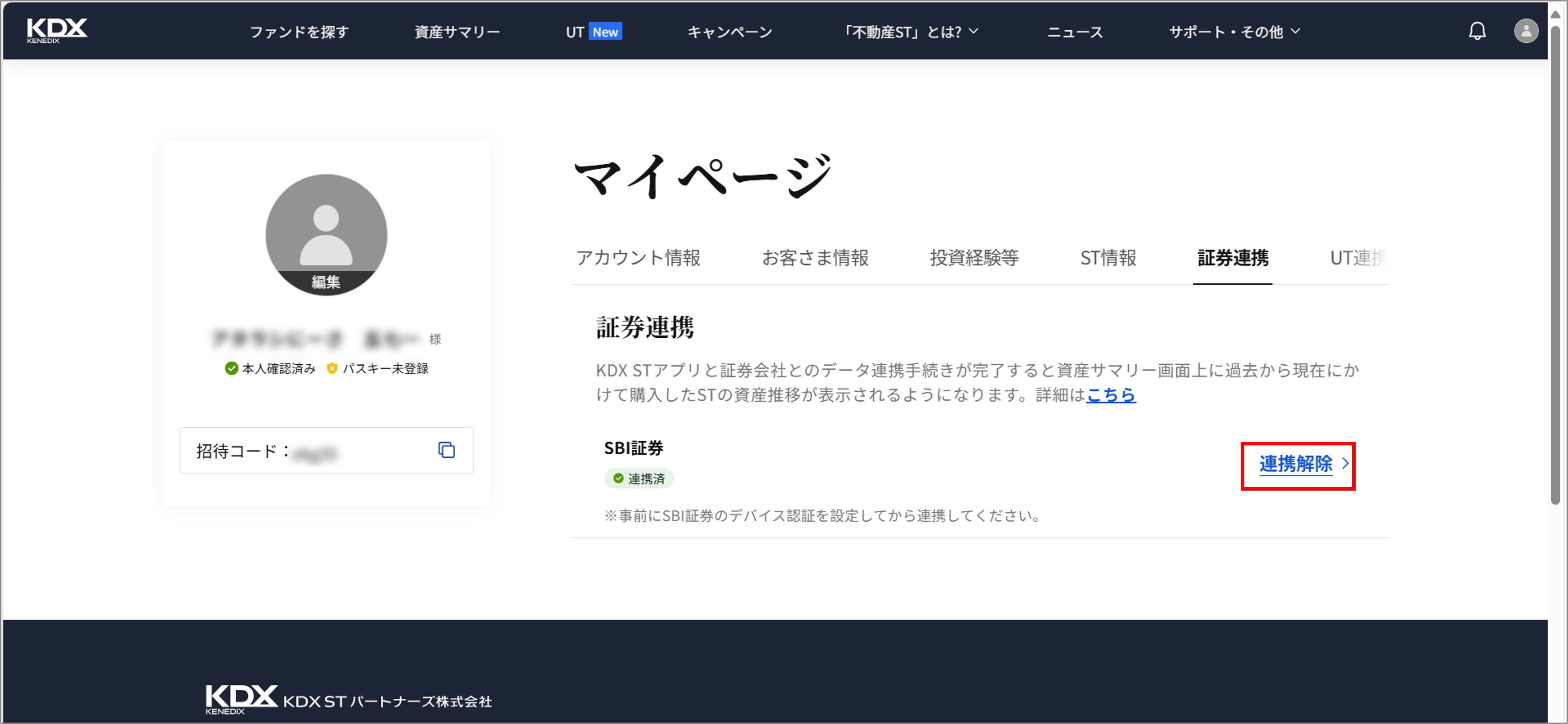This screenshot has width=1568, height=724.
Task: Click the footer KDX ST パートナーズ logo
Action: pyautogui.click(x=348, y=699)
